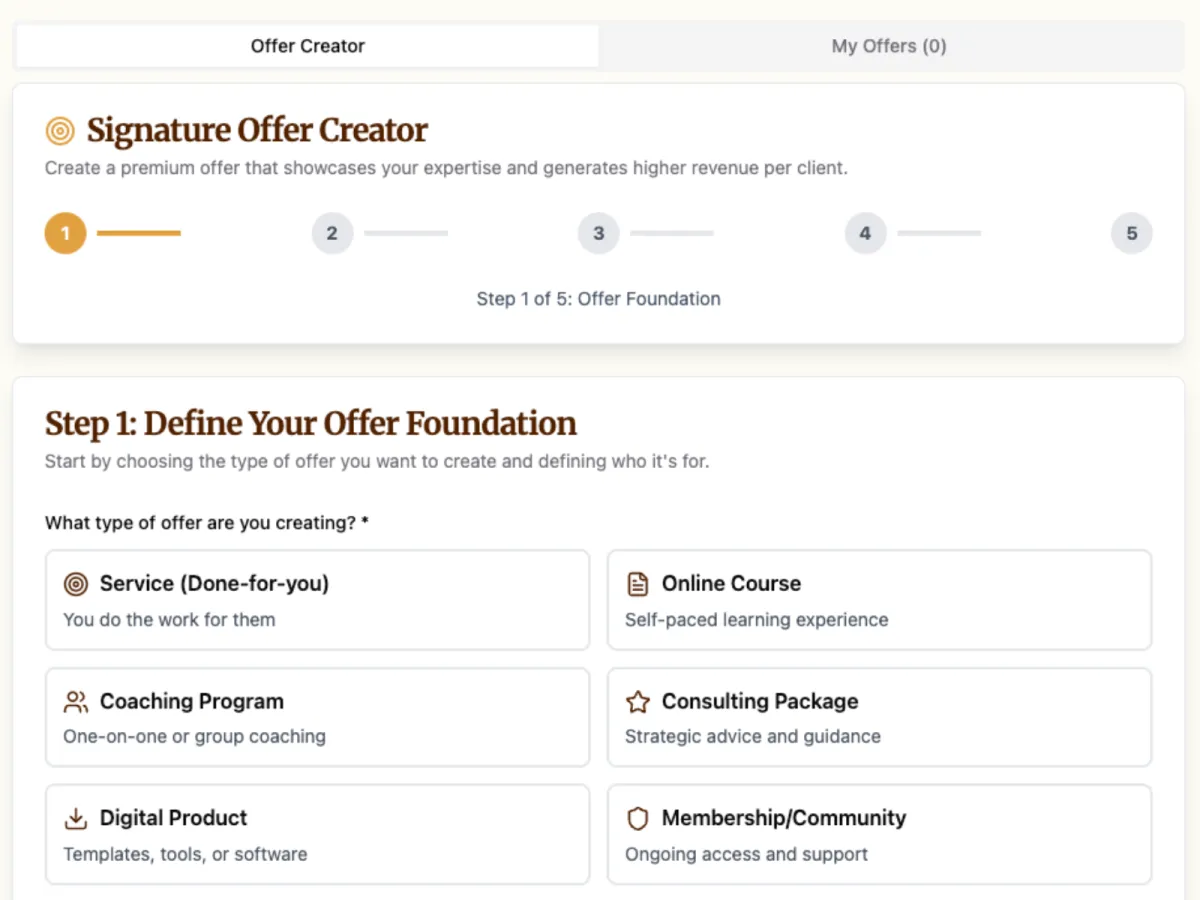Image resolution: width=1200 pixels, height=900 pixels.
Task: Pick the Coaching Program offer type
Action: tap(318, 718)
